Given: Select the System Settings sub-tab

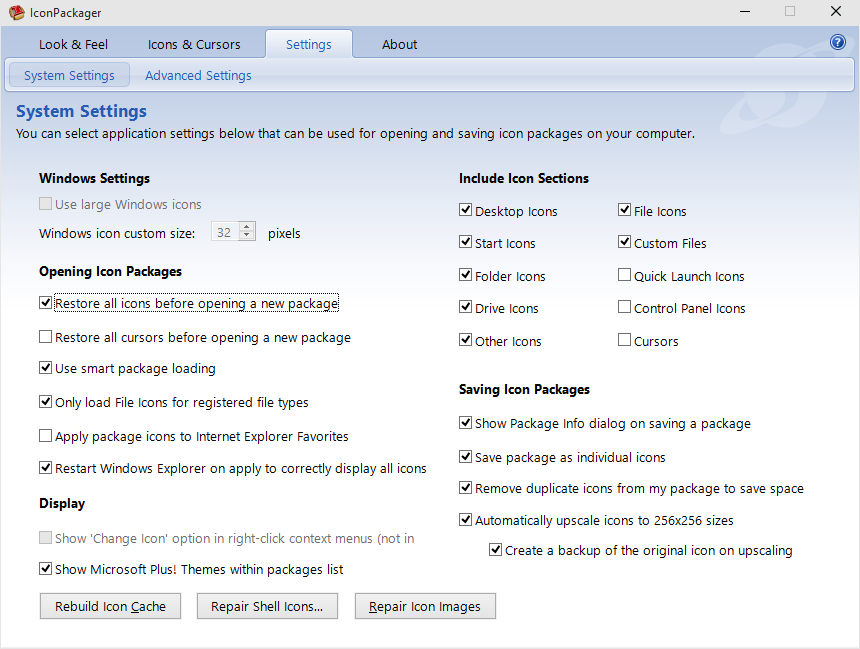Looking at the screenshot, I should coord(69,75).
